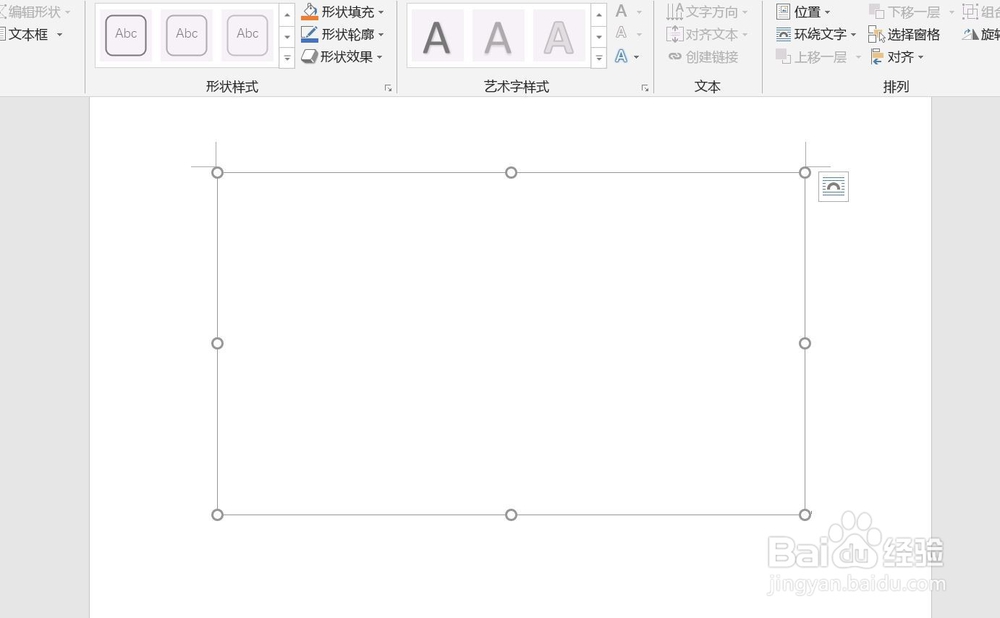Screen dimensions: 1000x618
Task: Open the Text Effects dropdown arrow
Action: click(x=637, y=57)
